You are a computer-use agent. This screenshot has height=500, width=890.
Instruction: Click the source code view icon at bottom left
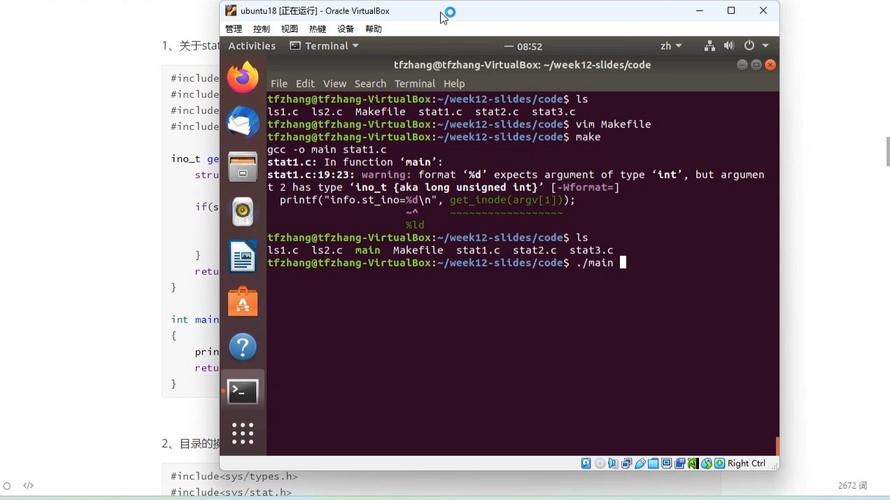pos(28,486)
